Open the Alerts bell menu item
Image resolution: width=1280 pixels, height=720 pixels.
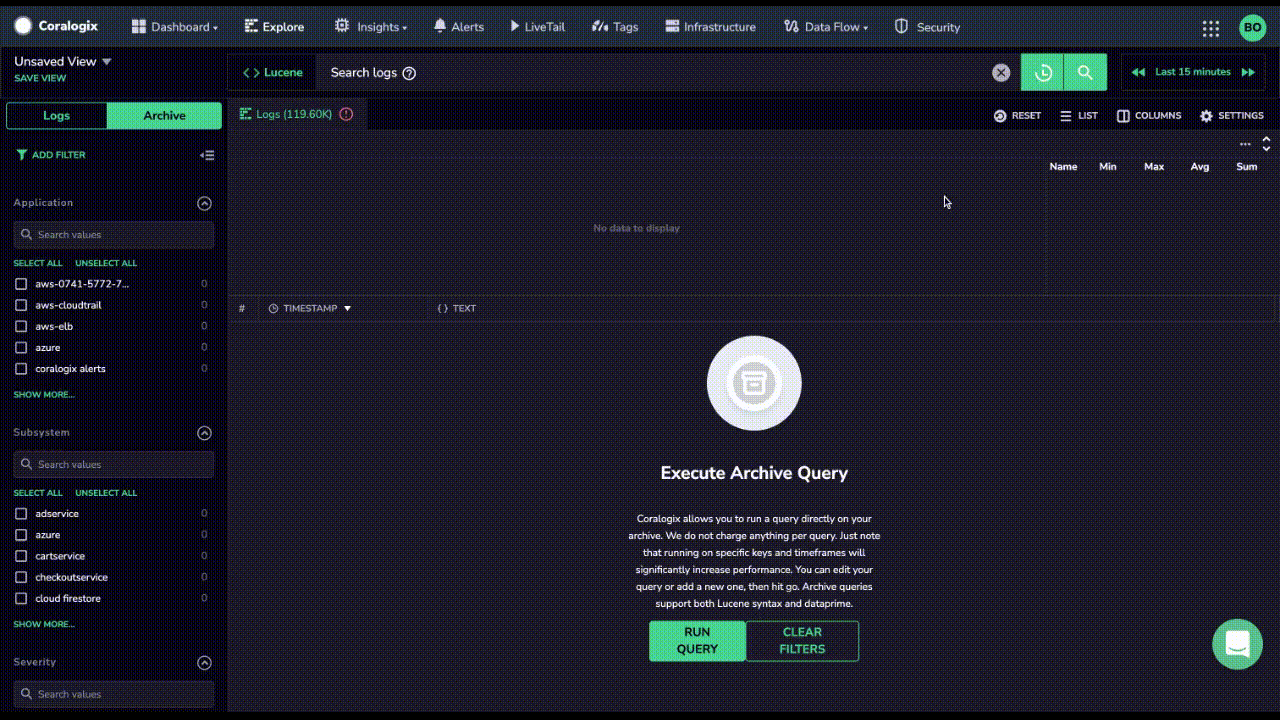click(458, 27)
